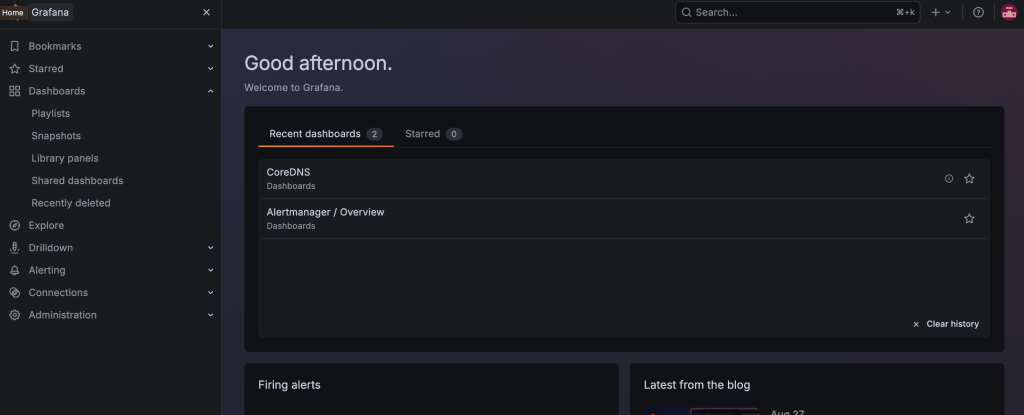Open Library panels in sidebar
This screenshot has width=1024, height=415.
(65, 158)
